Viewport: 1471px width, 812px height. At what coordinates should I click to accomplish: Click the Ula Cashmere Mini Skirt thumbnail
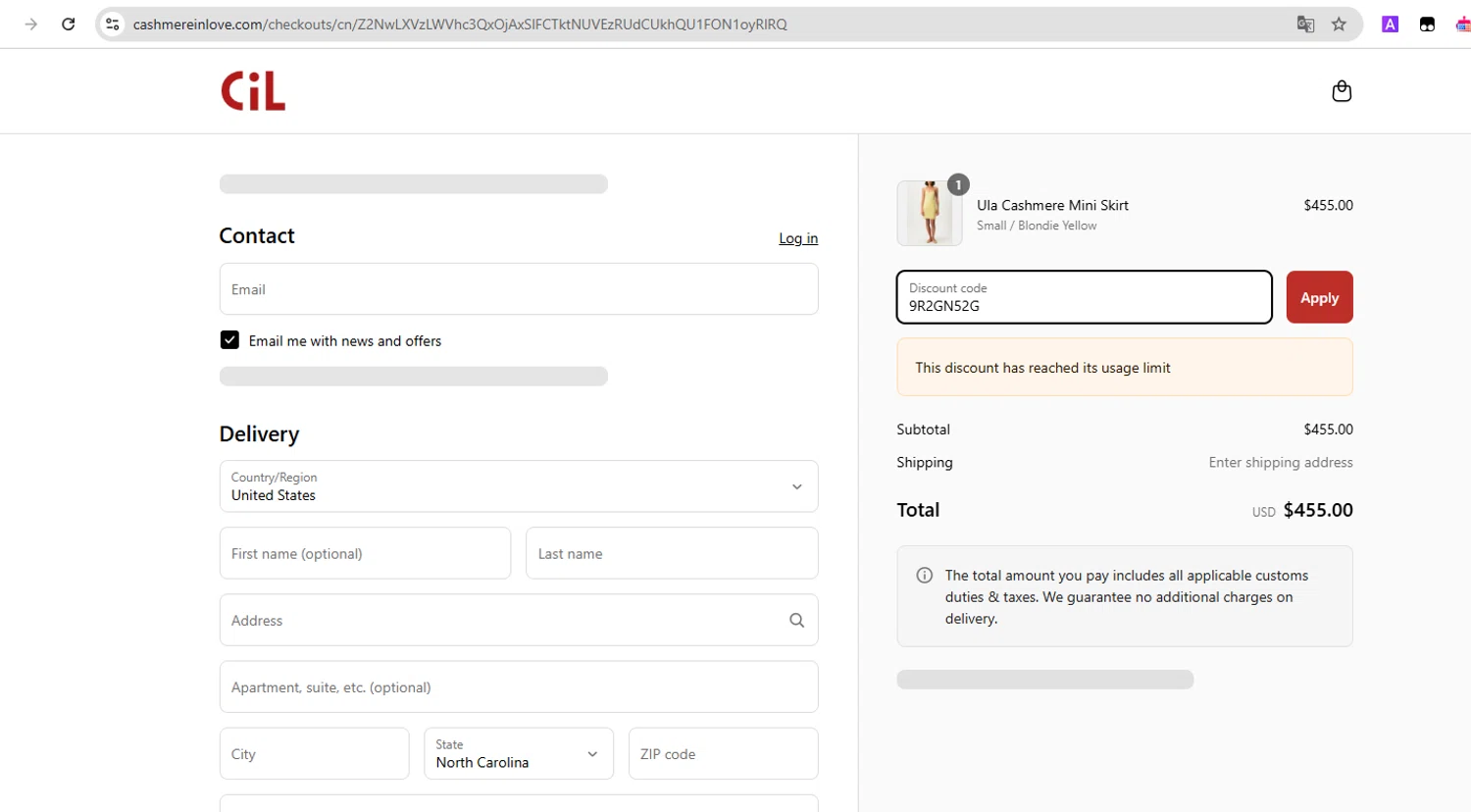click(929, 213)
